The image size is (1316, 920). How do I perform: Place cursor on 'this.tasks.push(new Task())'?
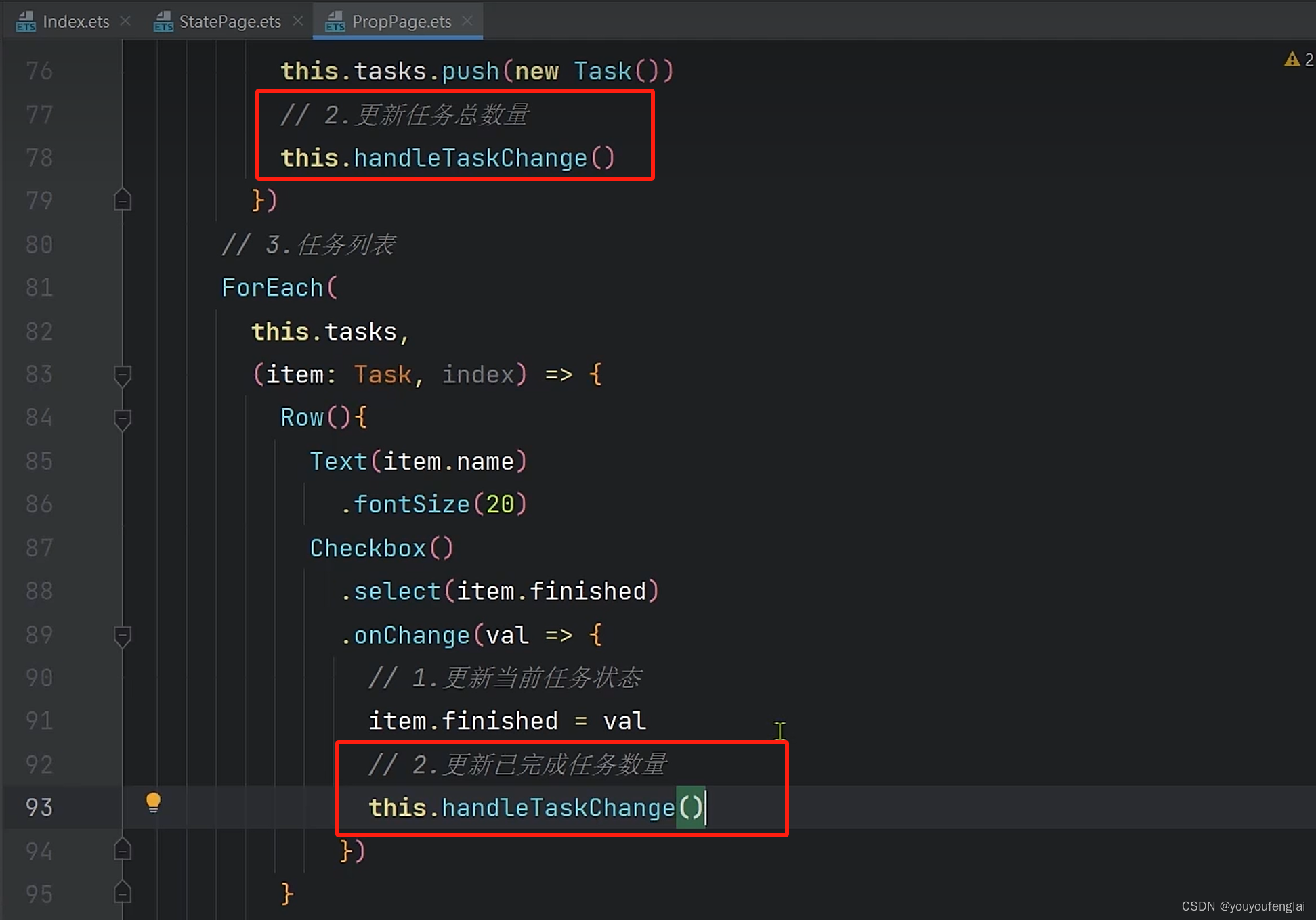coord(477,71)
